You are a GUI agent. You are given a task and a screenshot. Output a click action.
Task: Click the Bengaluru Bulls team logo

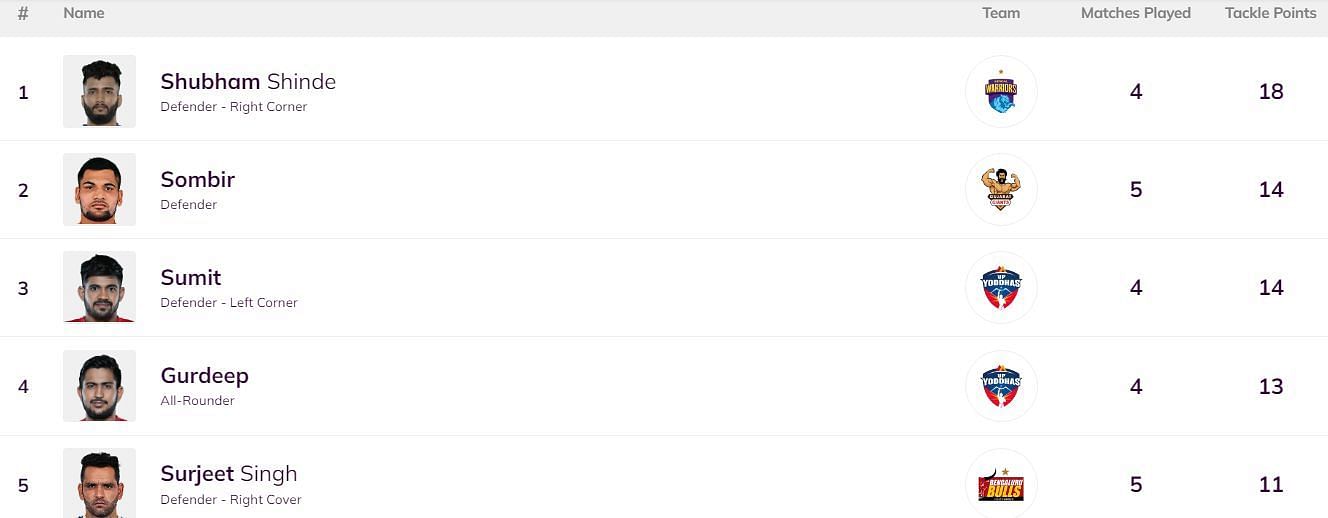[1001, 484]
